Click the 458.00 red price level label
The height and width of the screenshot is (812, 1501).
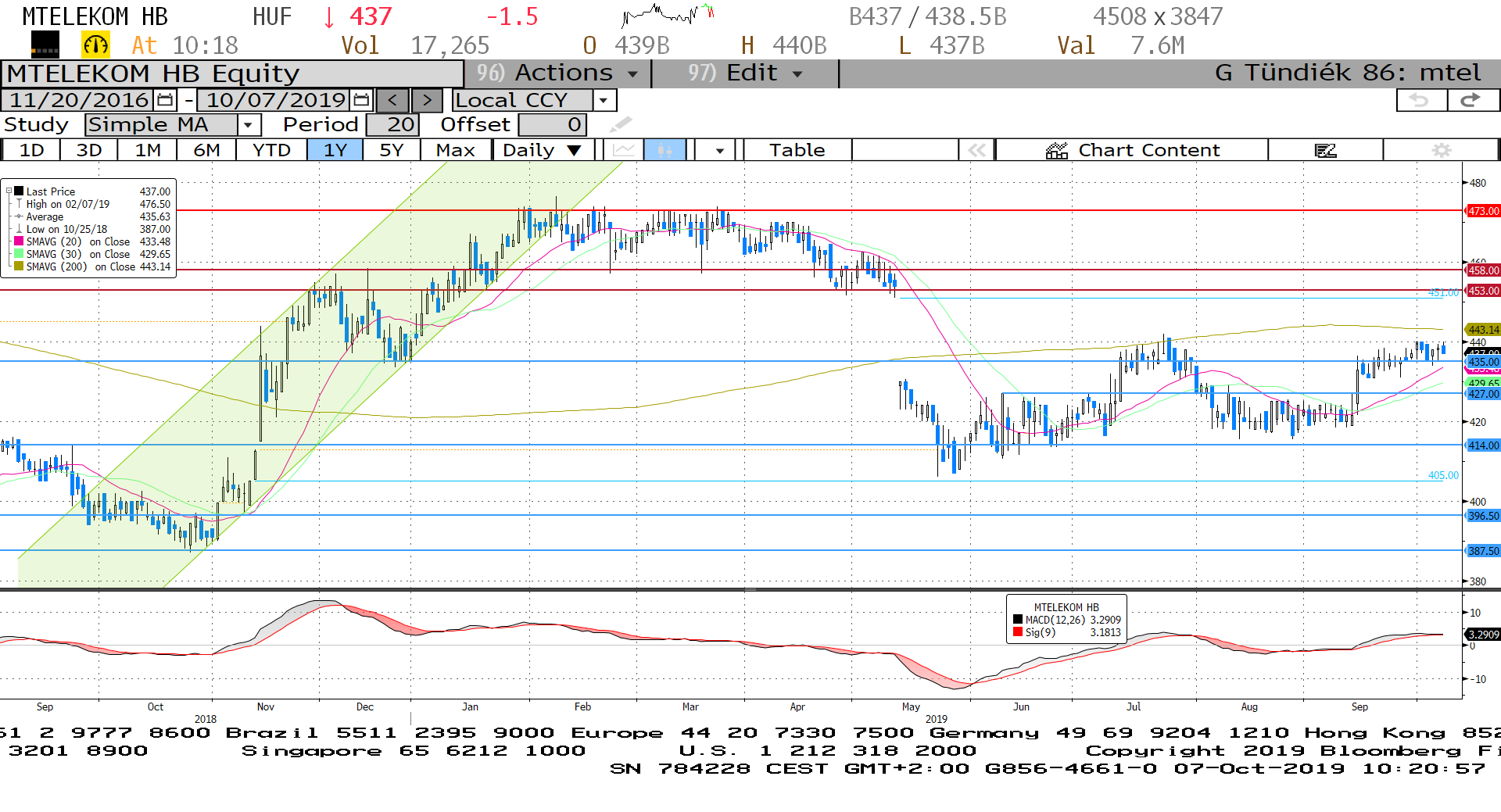1483,270
